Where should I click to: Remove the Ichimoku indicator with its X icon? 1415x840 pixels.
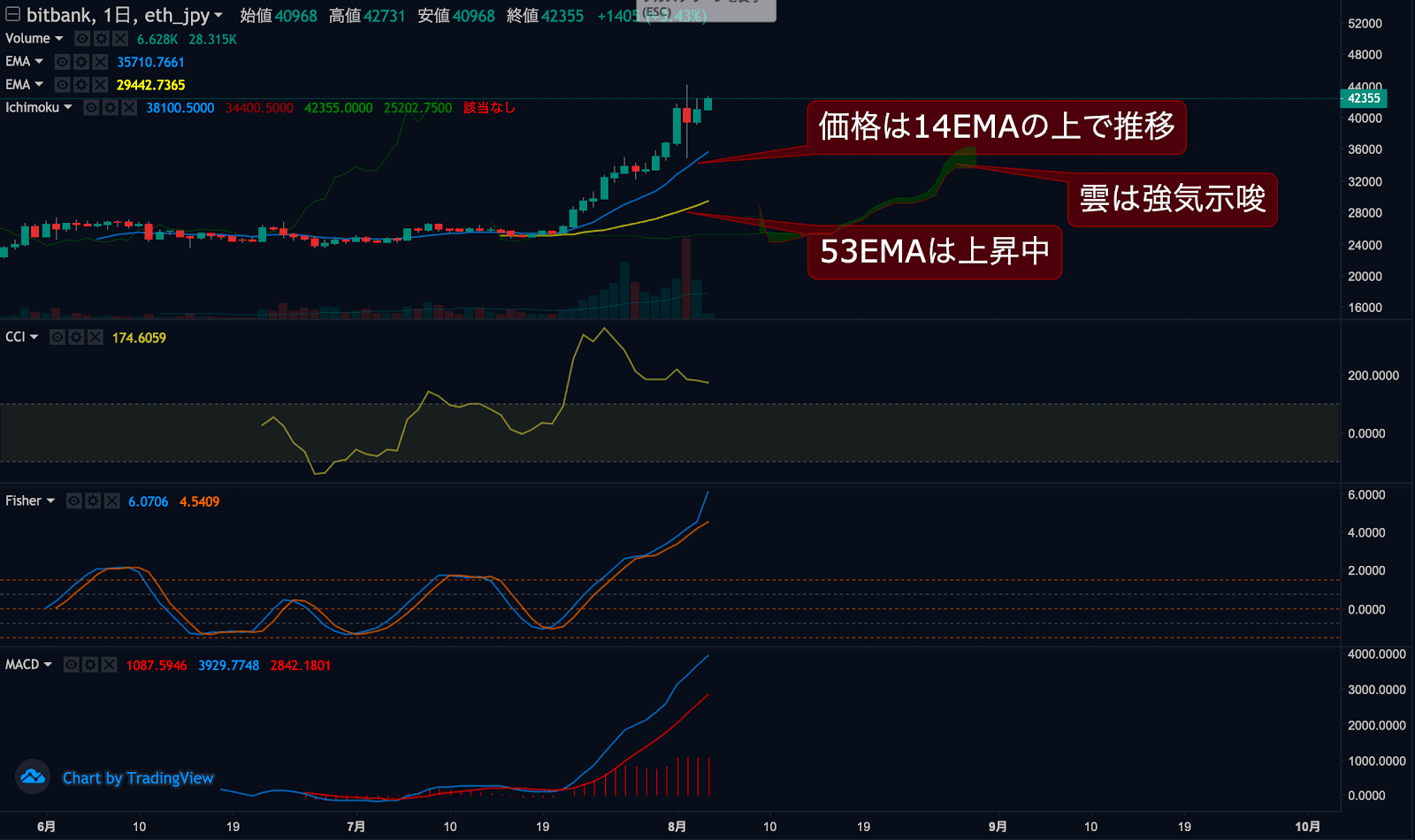click(x=127, y=107)
